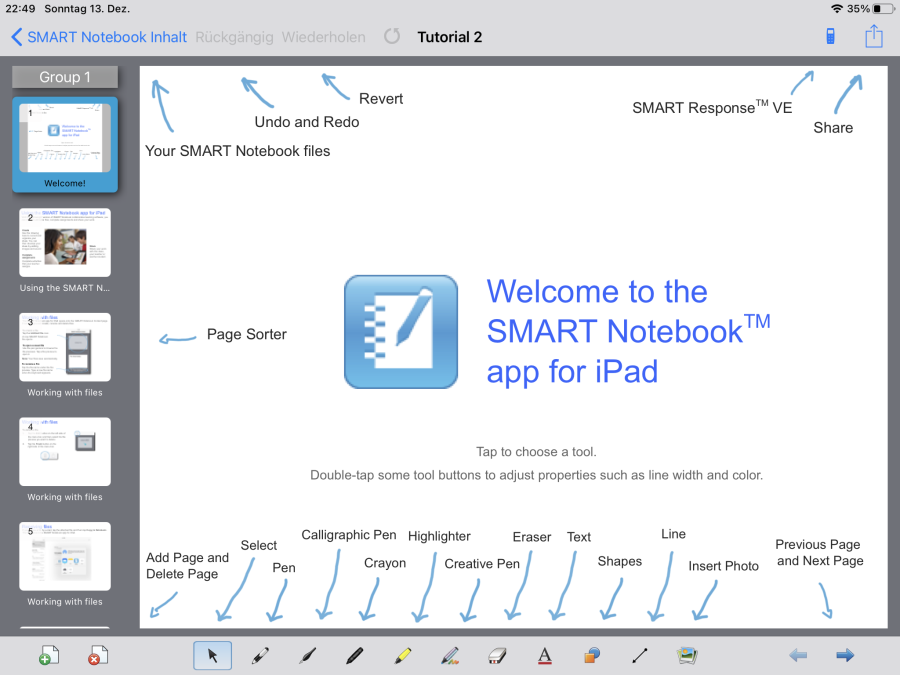Open the Share menu
The image size is (900, 675).
pos(874,37)
